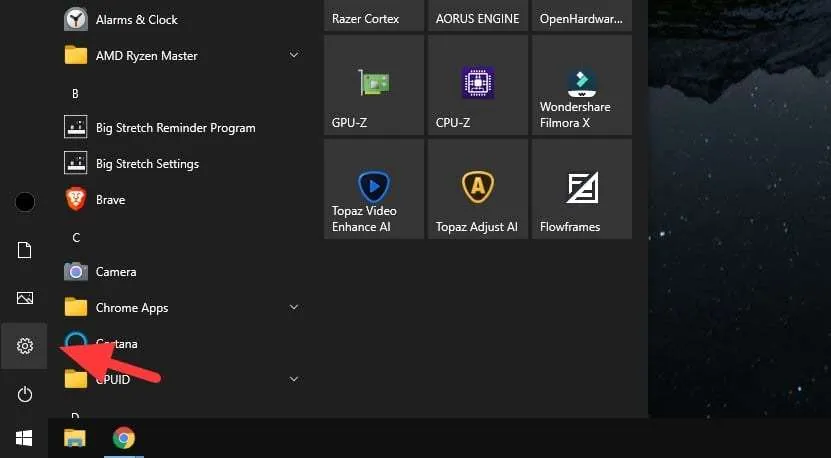
Task: Click the letter B section header
Action: [75, 94]
